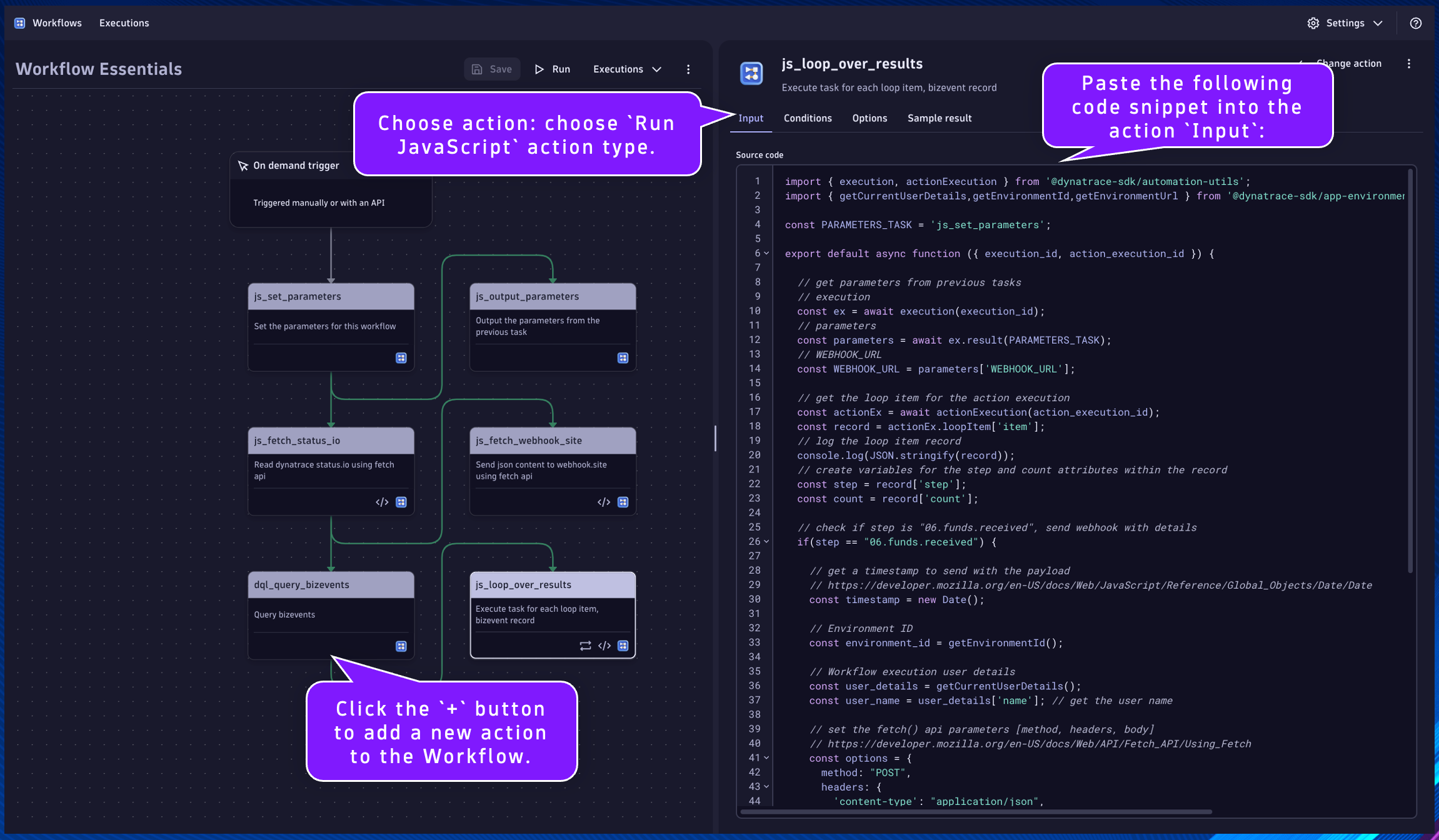The width and height of the screenshot is (1439, 840).
Task: Click the horizontal scrollbar of code editor
Action: (x=976, y=812)
